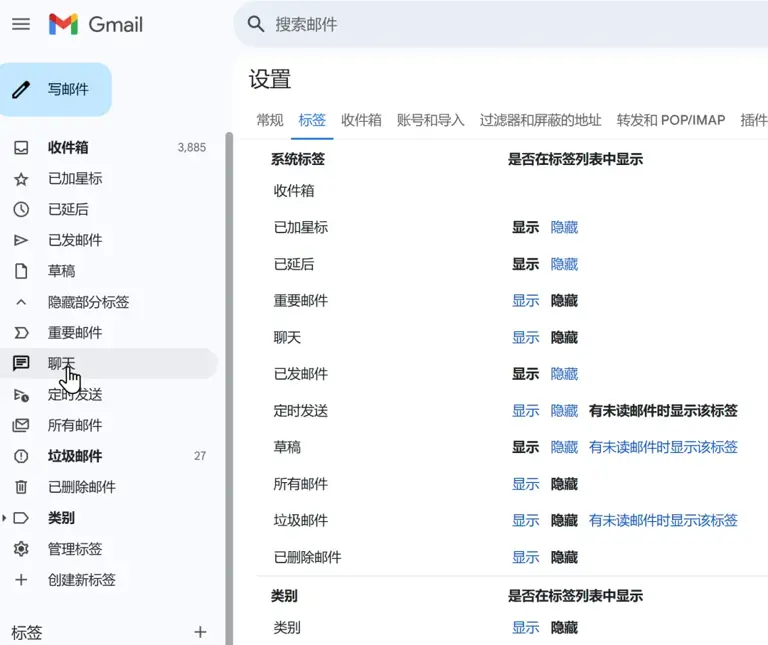768x645 pixels.
Task: Click the plus icon beside 标签 heading
Action: click(200, 632)
